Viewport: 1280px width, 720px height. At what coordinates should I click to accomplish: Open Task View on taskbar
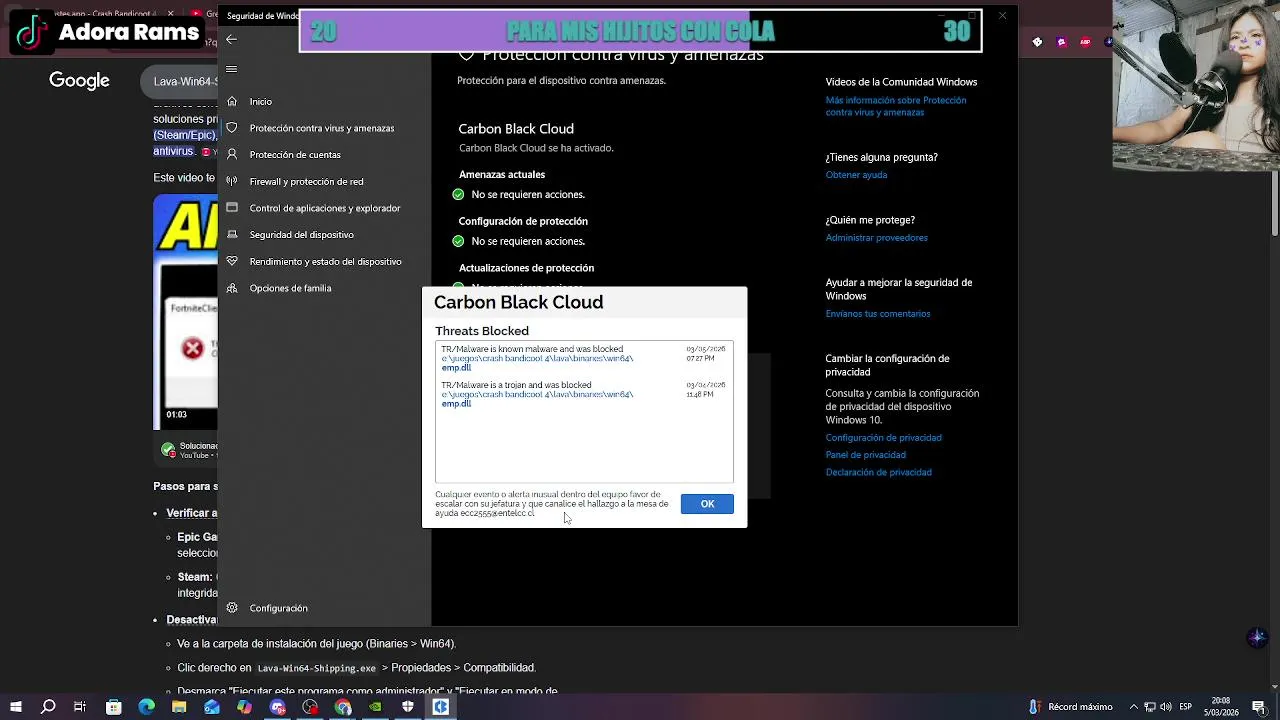tap(80, 707)
